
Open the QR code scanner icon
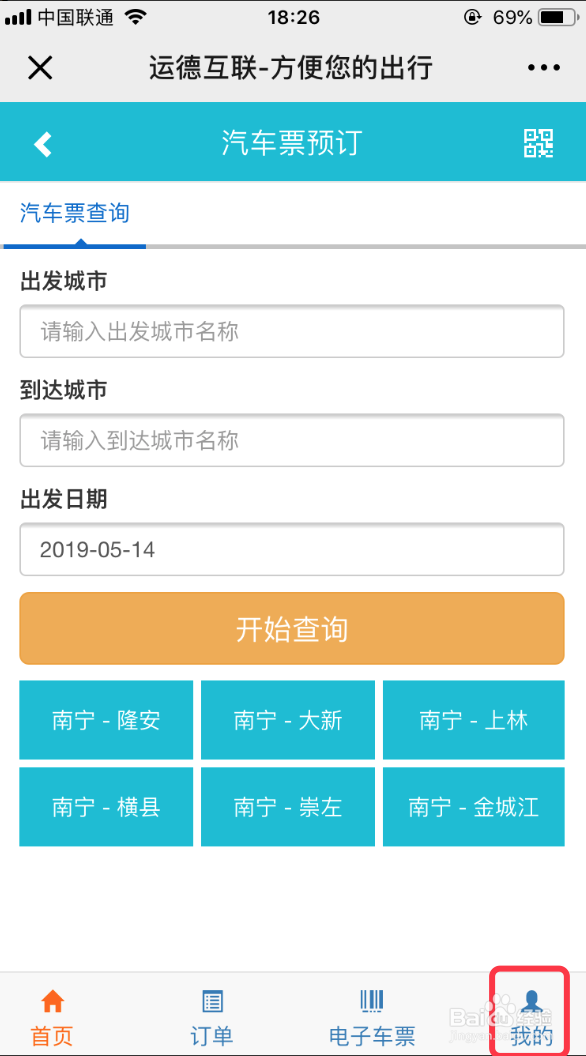[540, 142]
